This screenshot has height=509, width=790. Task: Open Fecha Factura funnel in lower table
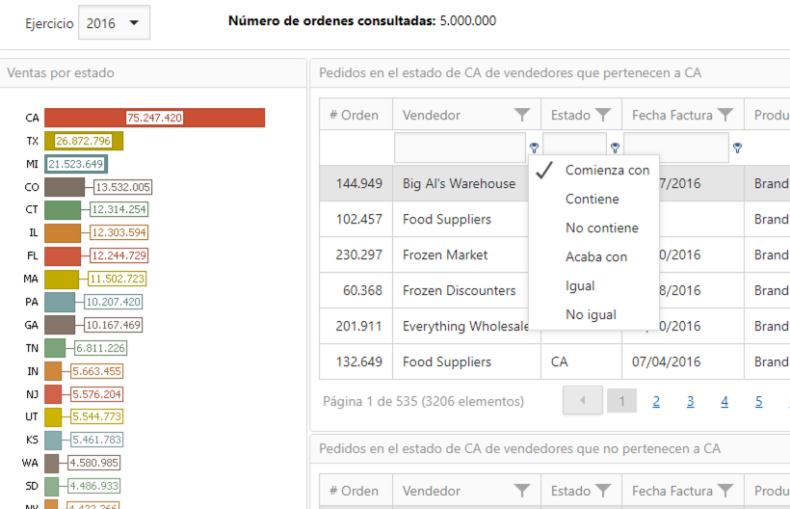pyautogui.click(x=725, y=490)
